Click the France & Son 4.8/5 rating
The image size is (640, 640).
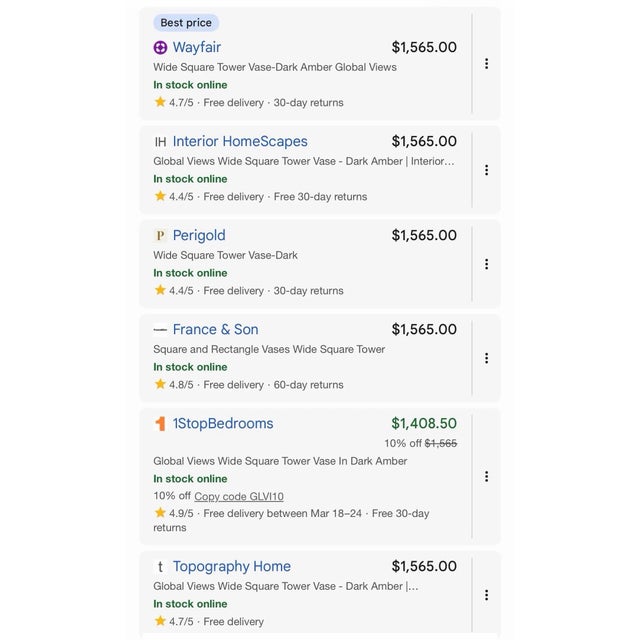174,384
